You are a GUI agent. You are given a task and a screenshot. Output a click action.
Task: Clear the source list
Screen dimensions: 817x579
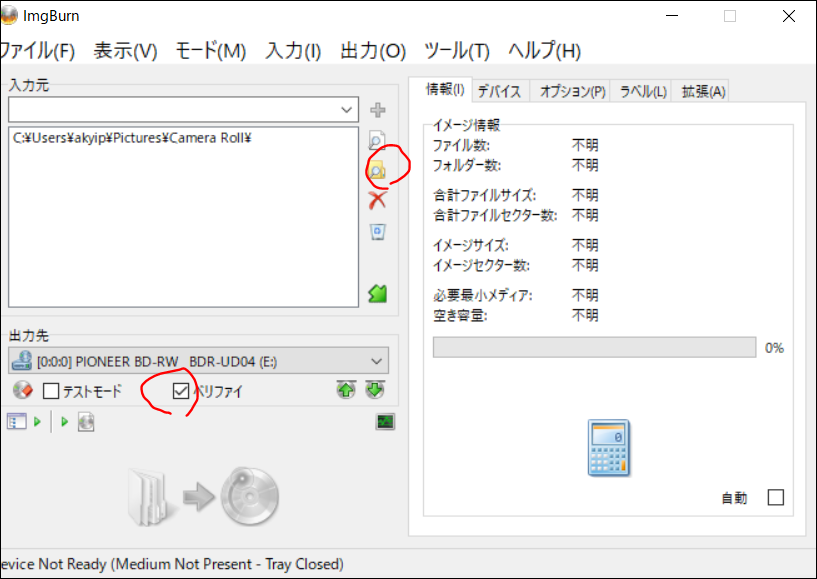tap(380, 231)
